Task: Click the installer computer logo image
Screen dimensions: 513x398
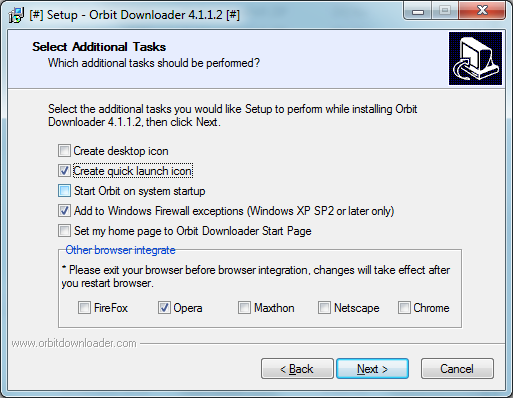Action: point(475,58)
